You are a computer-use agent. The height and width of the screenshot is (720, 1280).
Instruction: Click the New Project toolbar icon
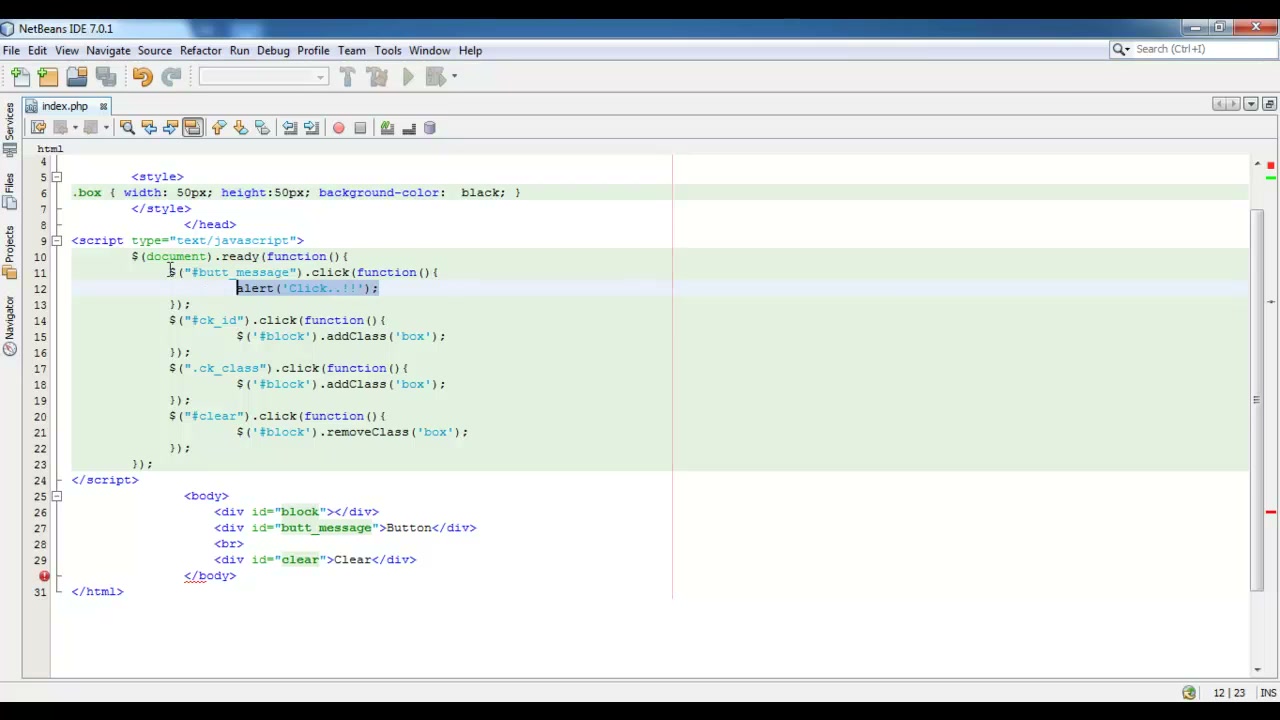(x=48, y=77)
